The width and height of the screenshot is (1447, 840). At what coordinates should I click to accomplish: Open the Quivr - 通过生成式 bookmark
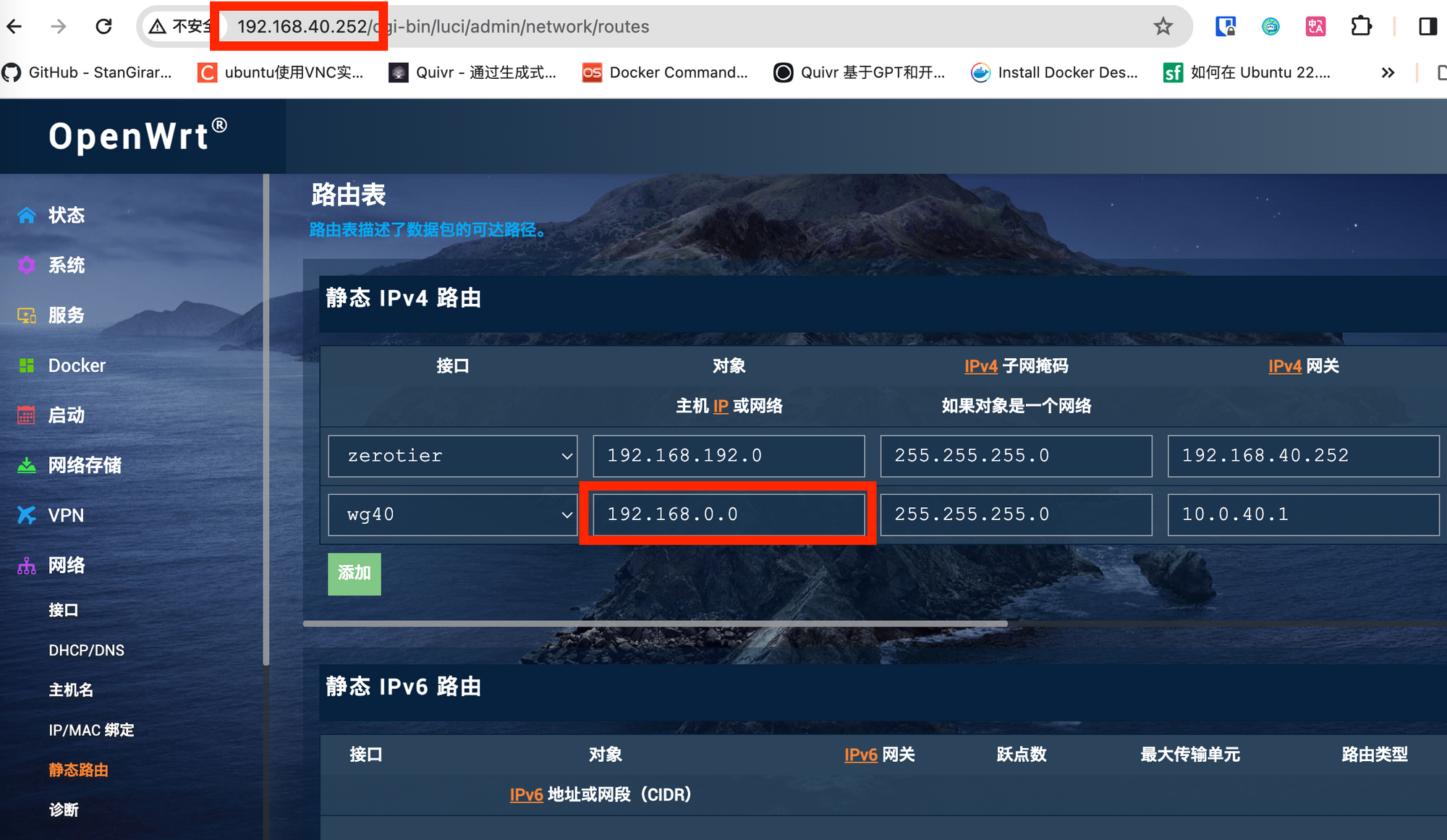473,72
